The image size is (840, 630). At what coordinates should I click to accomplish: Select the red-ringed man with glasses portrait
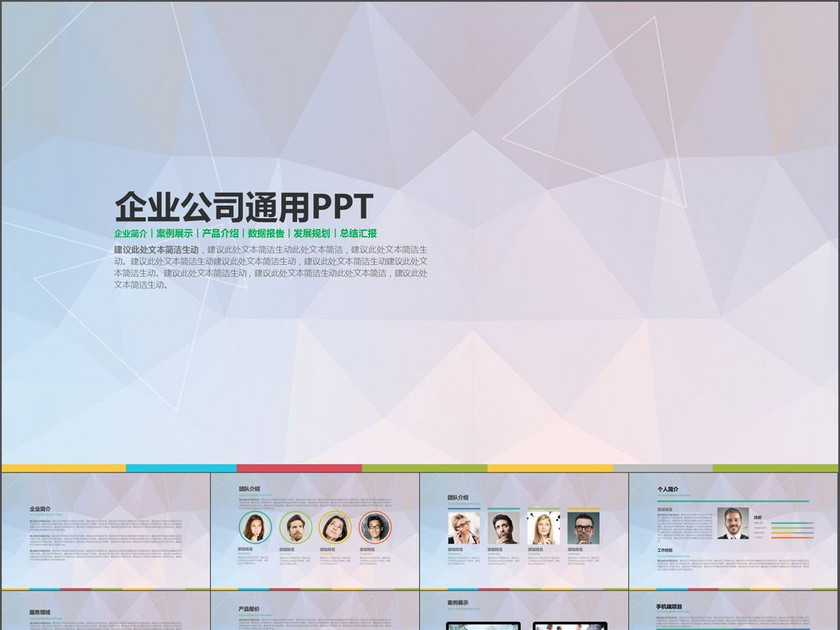(x=375, y=527)
